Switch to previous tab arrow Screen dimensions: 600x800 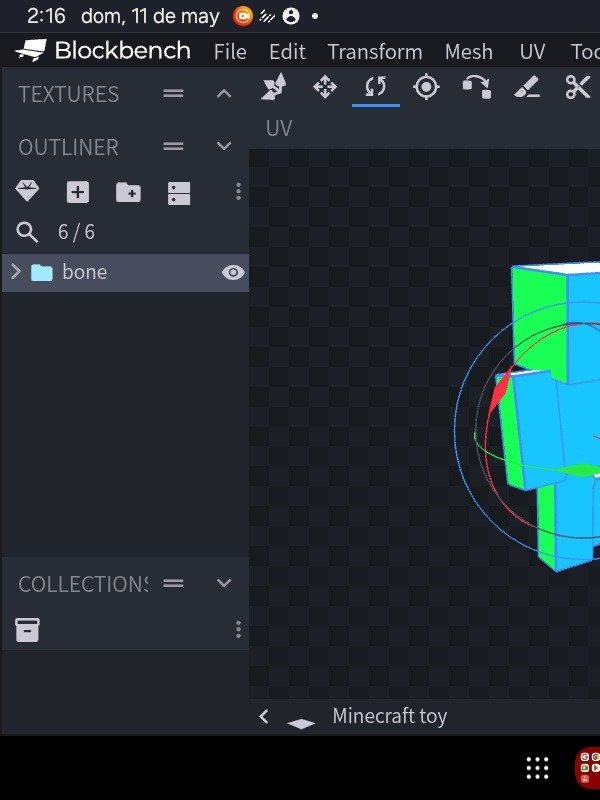pos(264,716)
